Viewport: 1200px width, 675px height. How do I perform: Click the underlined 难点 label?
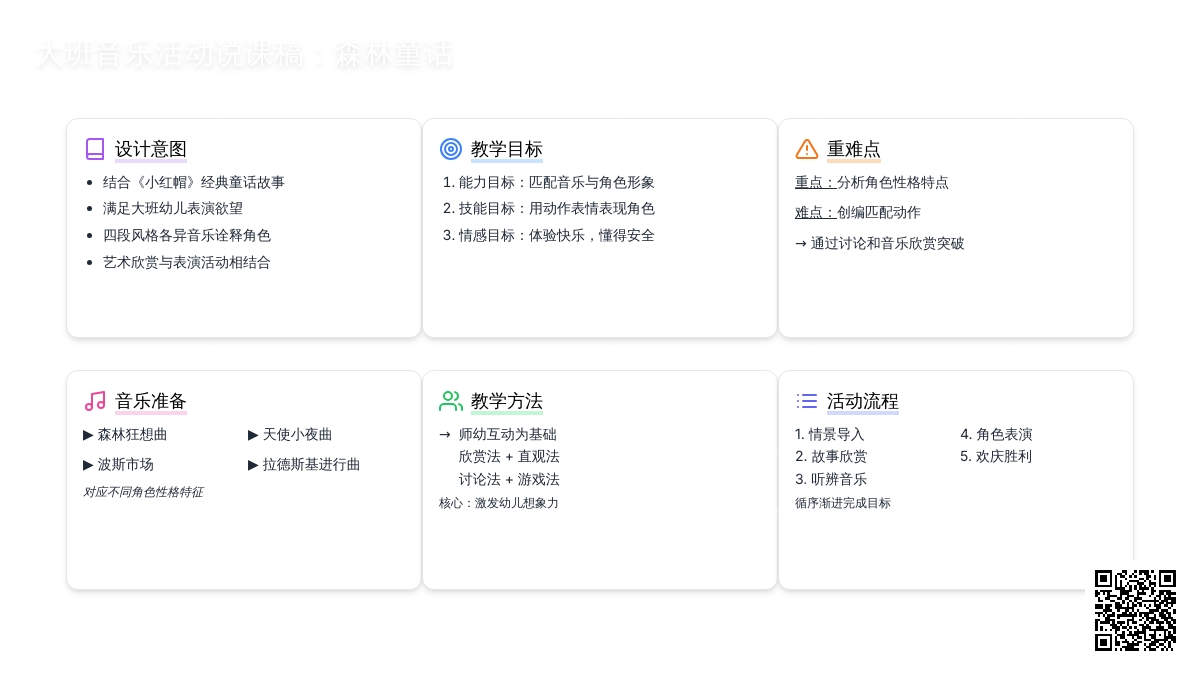815,213
